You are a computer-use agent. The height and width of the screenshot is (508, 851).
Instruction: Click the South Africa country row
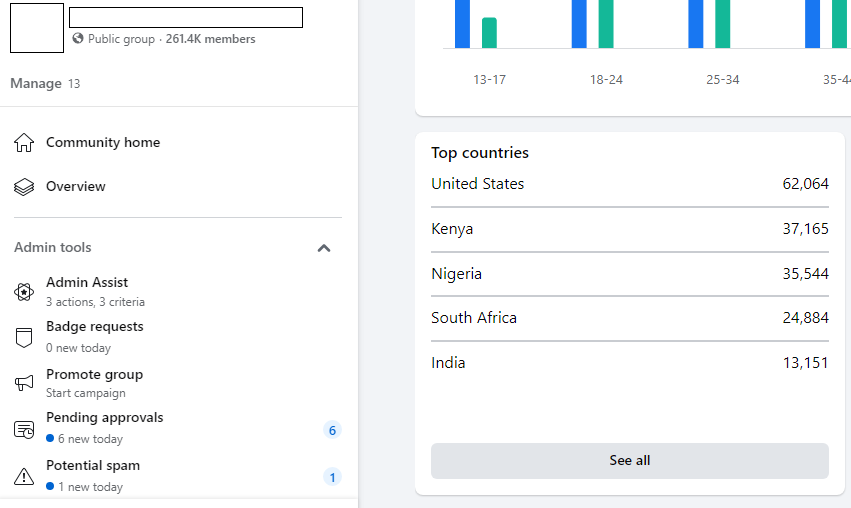point(630,319)
